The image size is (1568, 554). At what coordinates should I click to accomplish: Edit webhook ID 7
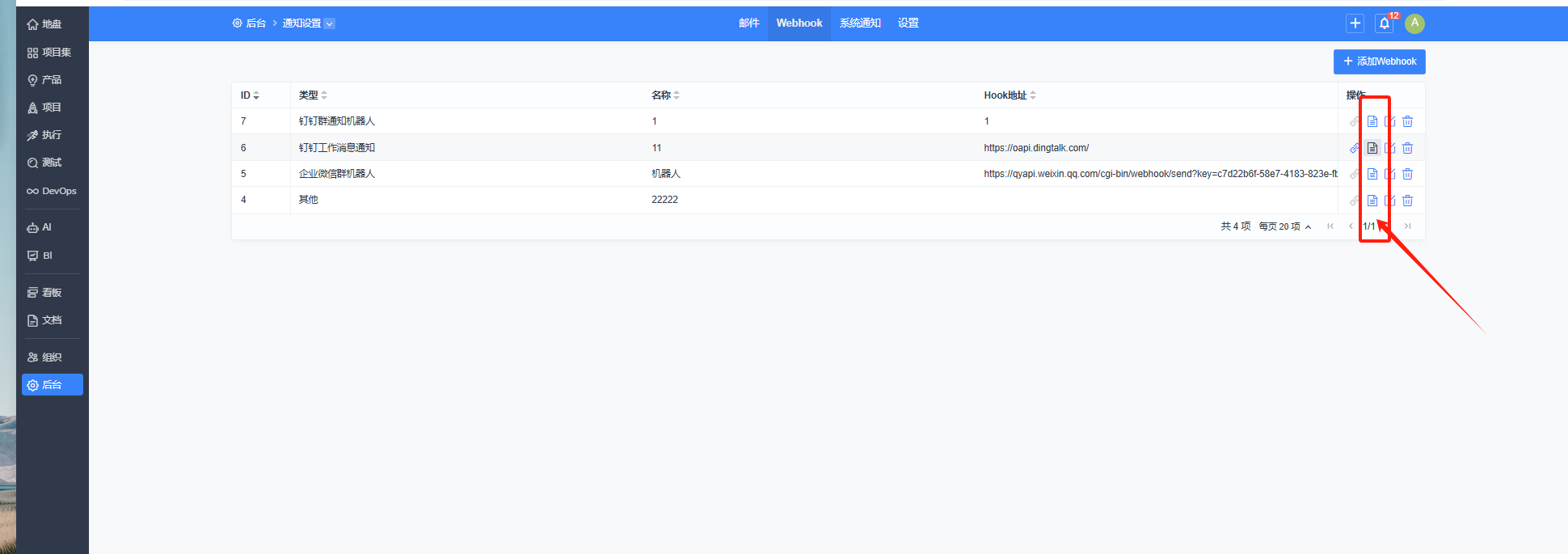[1390, 121]
